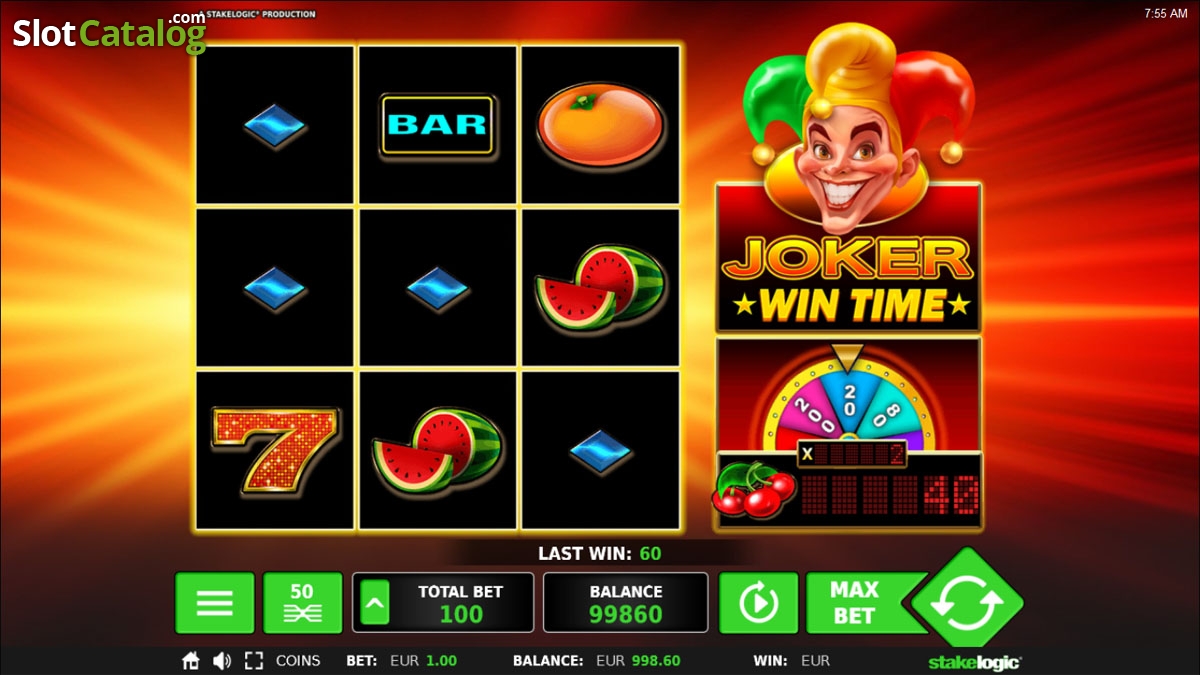
Task: Click the orange fruit symbol
Action: pyautogui.click(x=600, y=125)
